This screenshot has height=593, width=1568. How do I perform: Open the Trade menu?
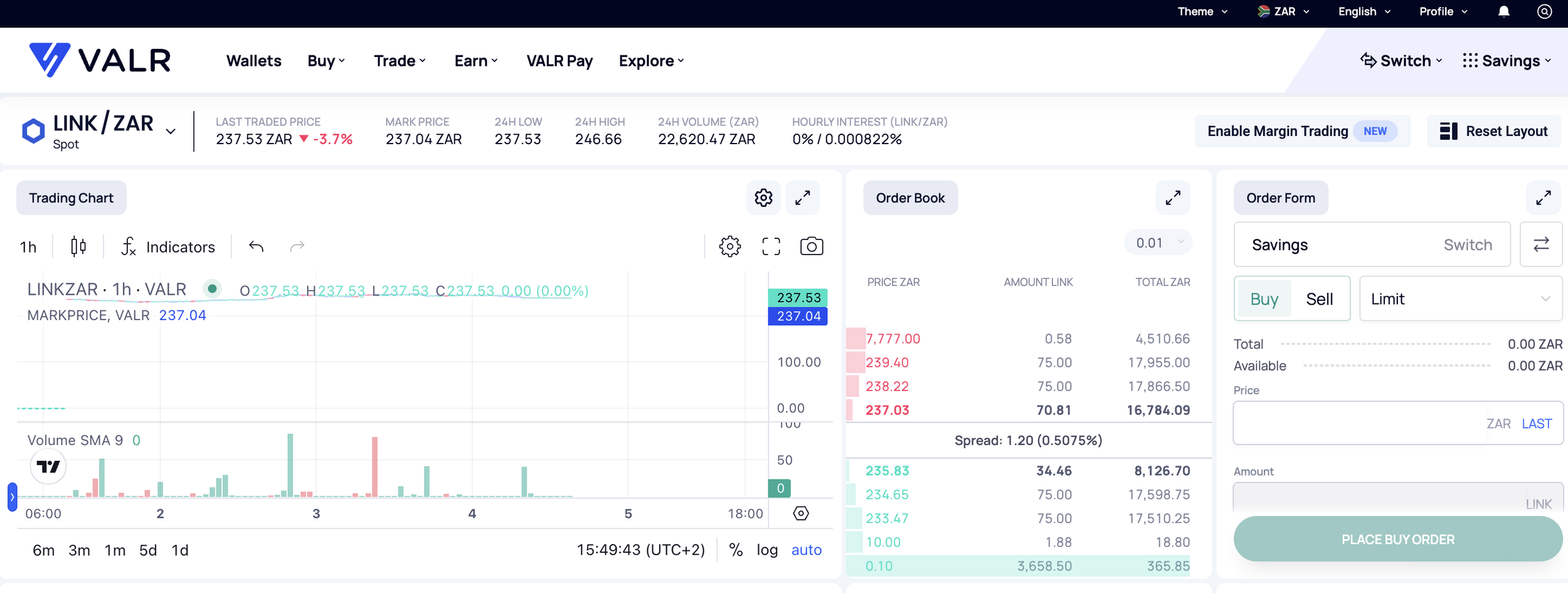coord(400,61)
